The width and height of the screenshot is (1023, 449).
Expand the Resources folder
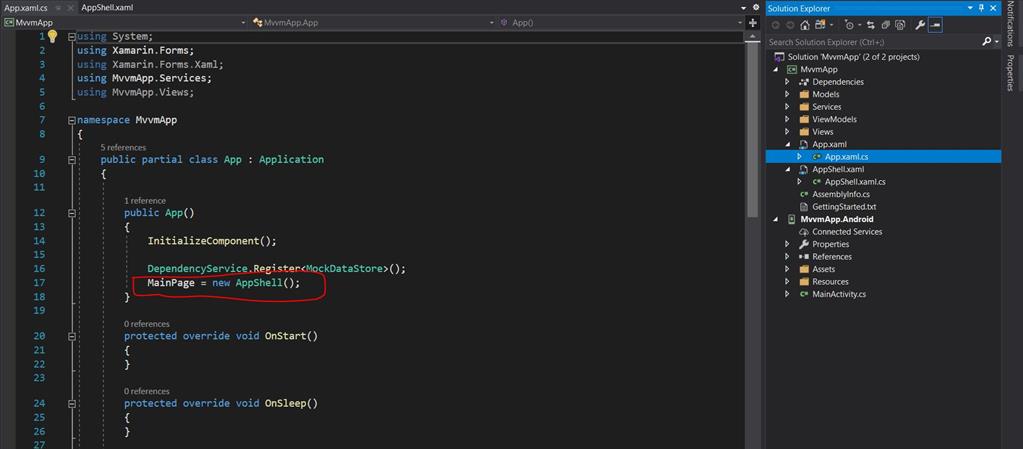(x=787, y=281)
